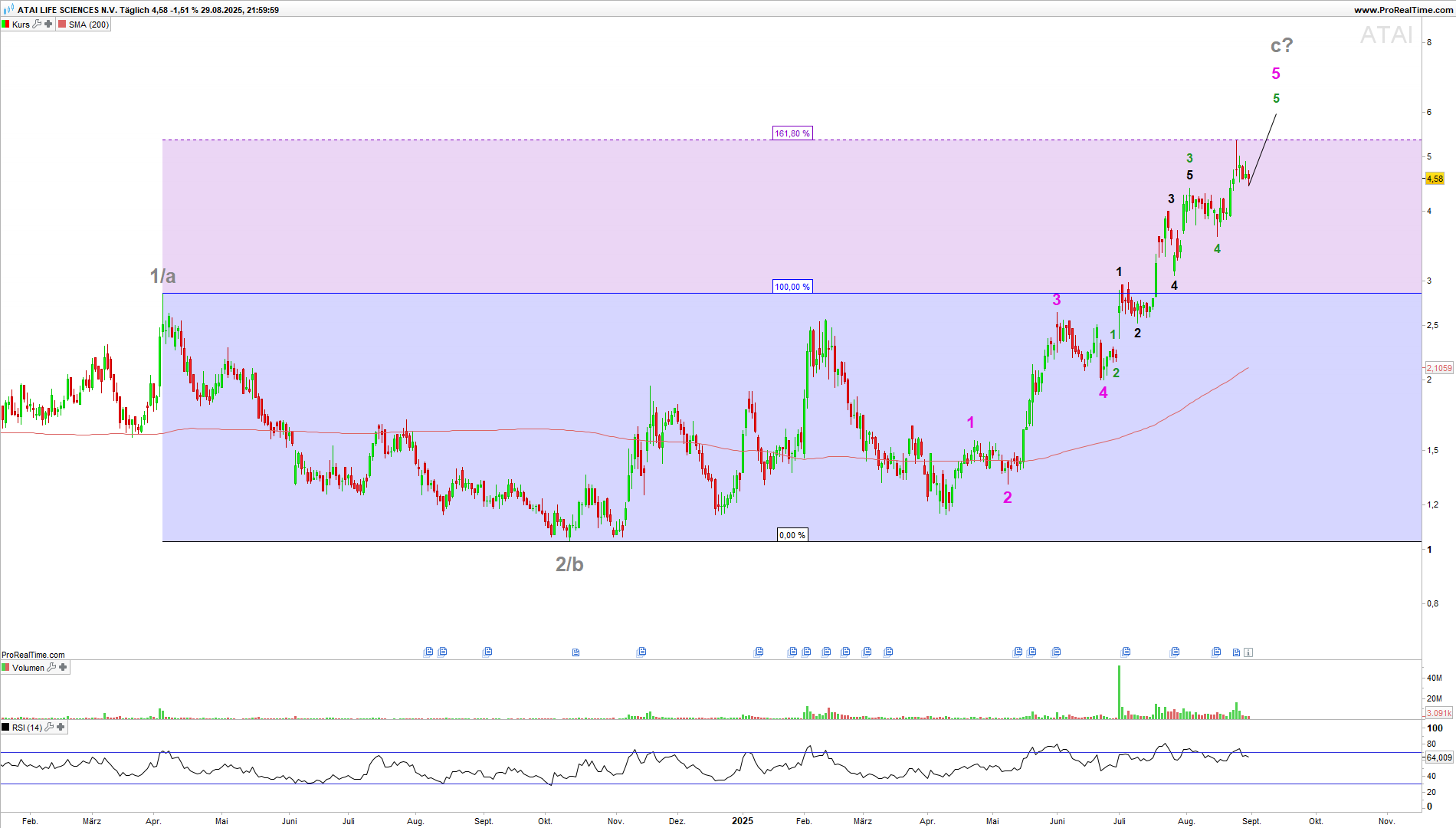Select the 0,00 % Fibonacci level label

(792, 535)
